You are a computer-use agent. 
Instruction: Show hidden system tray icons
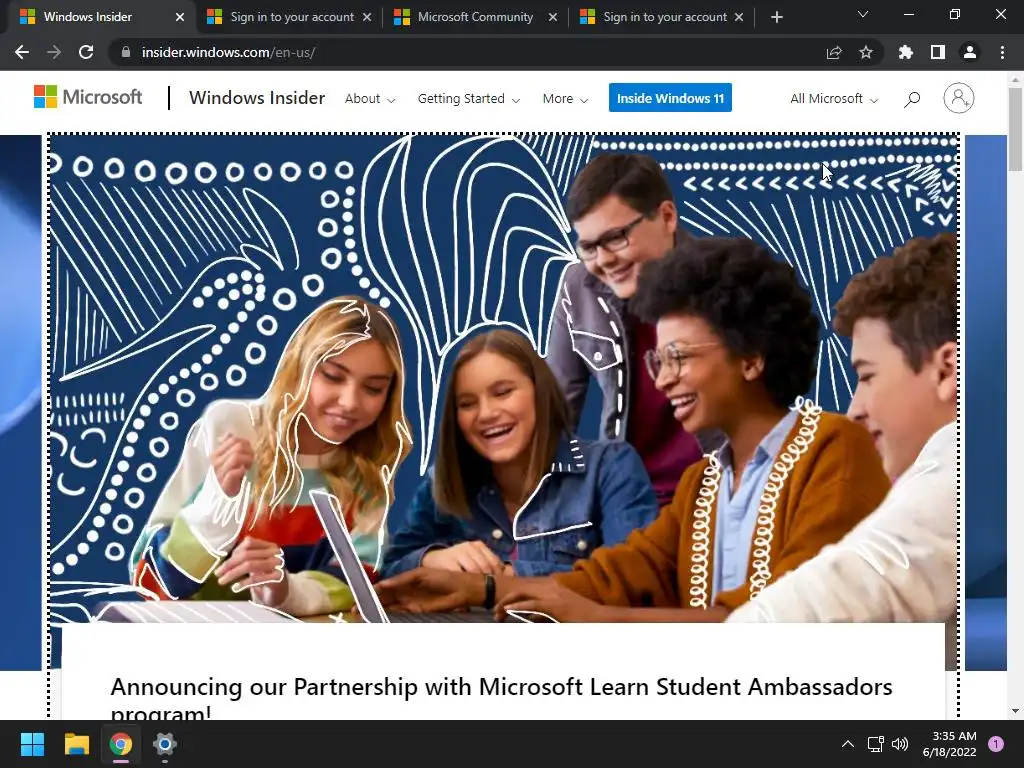pos(848,744)
